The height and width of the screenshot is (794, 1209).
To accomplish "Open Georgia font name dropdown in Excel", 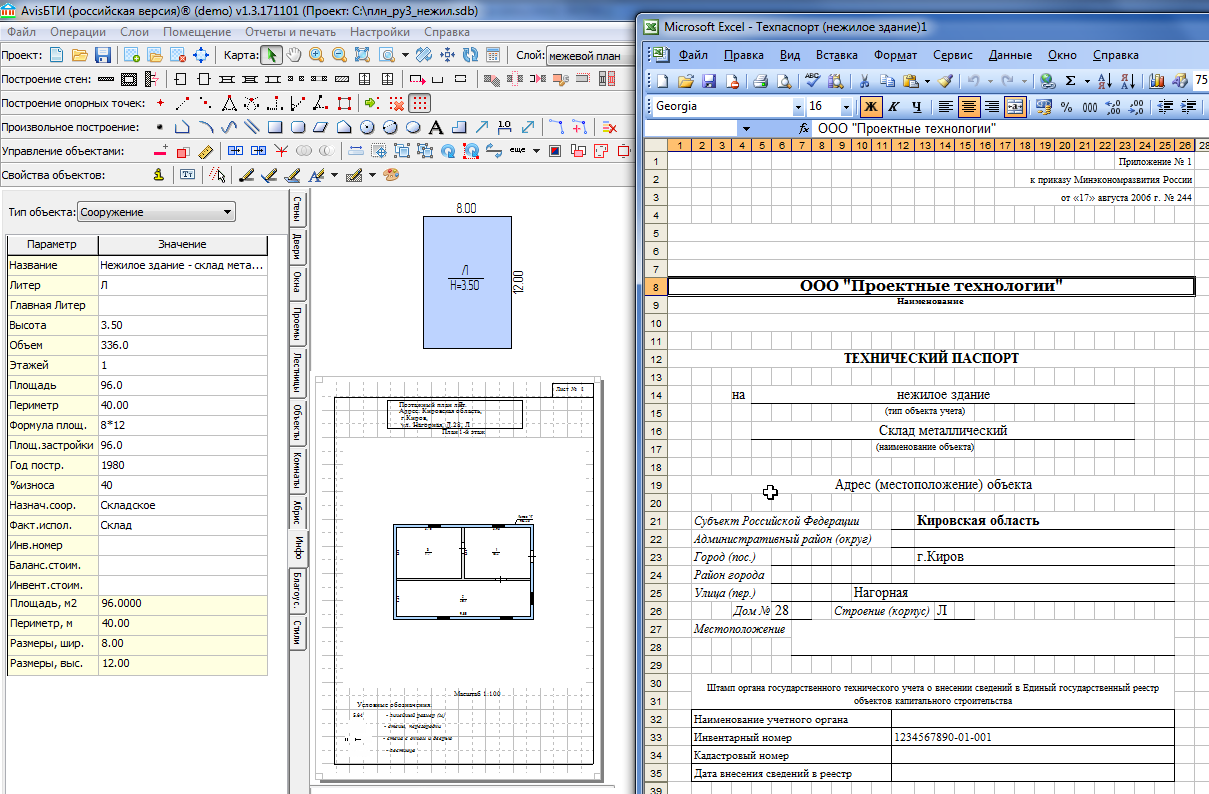I will [797, 106].
